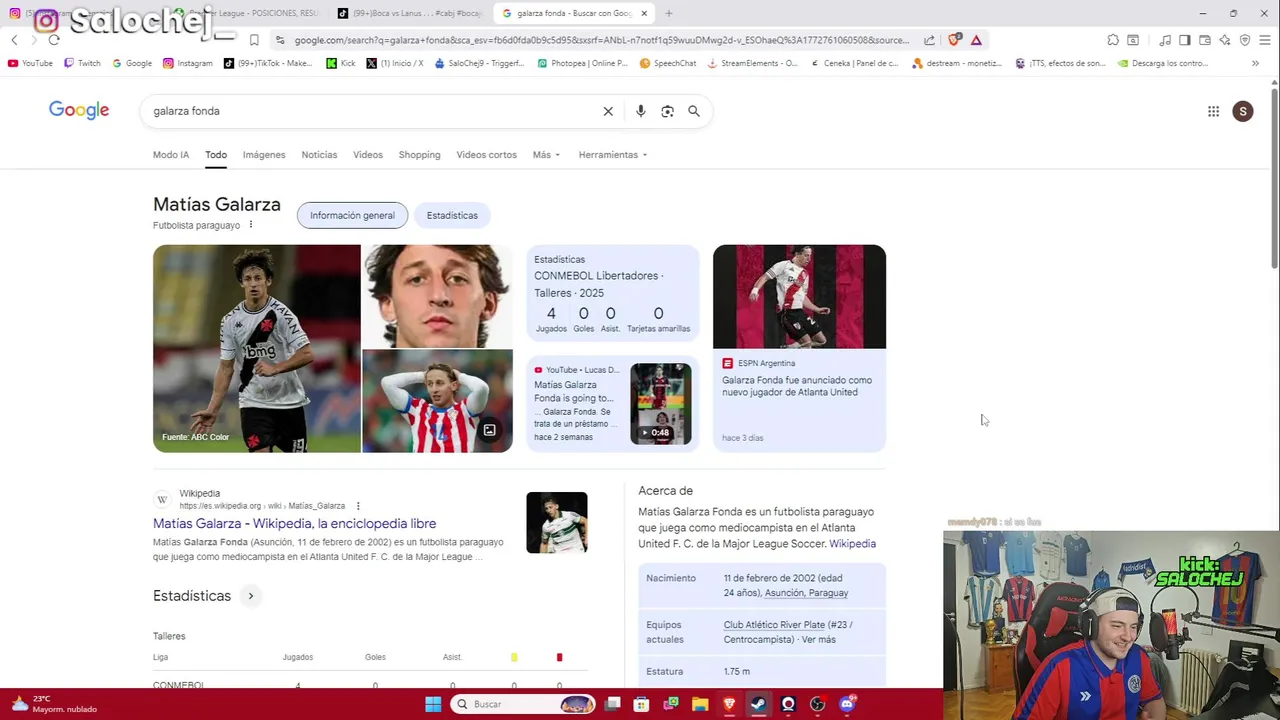Open Task View on the taskbar
Screen dimensions: 1280x720
pyautogui.click(x=612, y=704)
